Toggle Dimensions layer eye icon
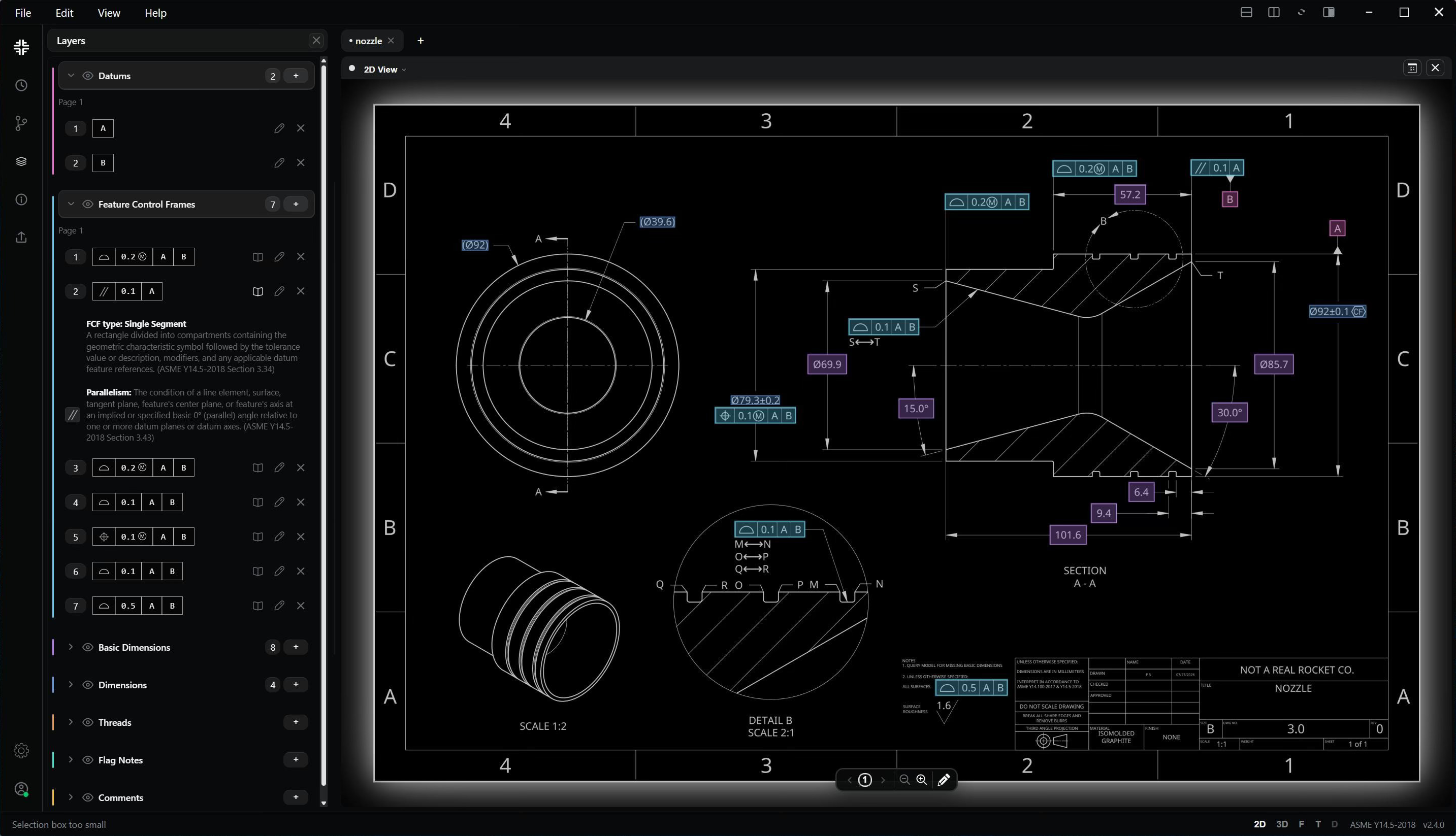This screenshot has height=836, width=1456. click(88, 684)
